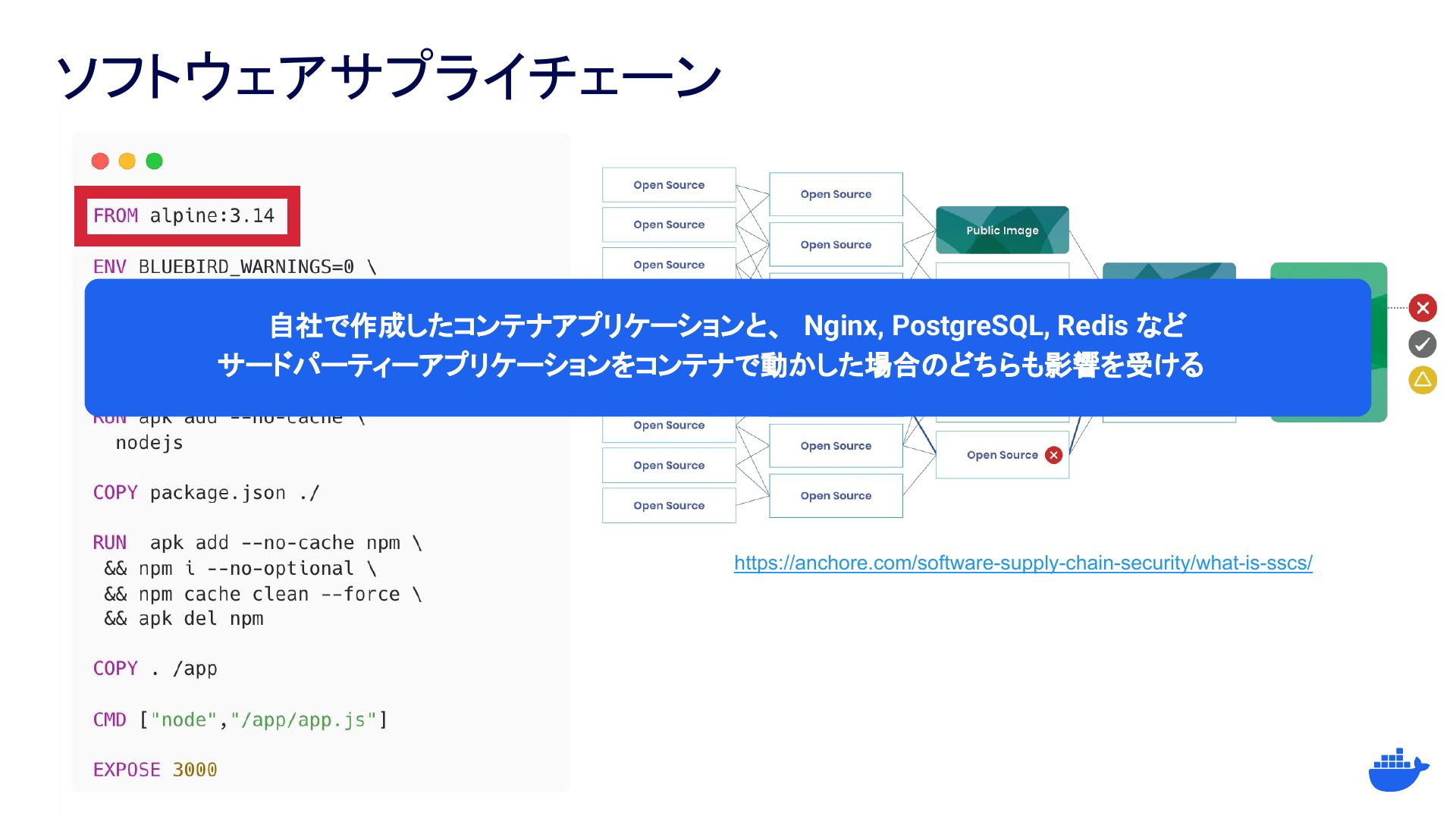Click the 'FROM alpine:3.14' code line
Viewport: 1456px width, 819px height.
(184, 216)
